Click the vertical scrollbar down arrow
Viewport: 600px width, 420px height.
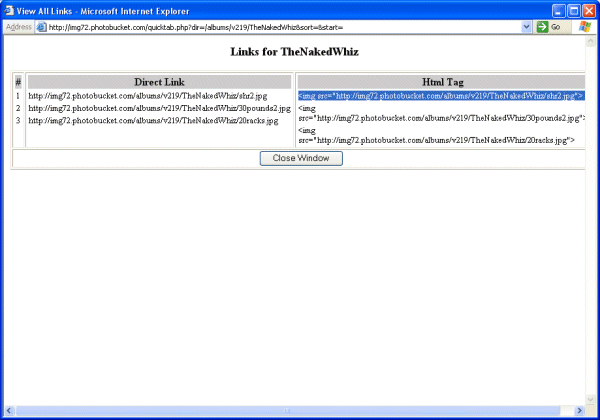click(x=590, y=399)
